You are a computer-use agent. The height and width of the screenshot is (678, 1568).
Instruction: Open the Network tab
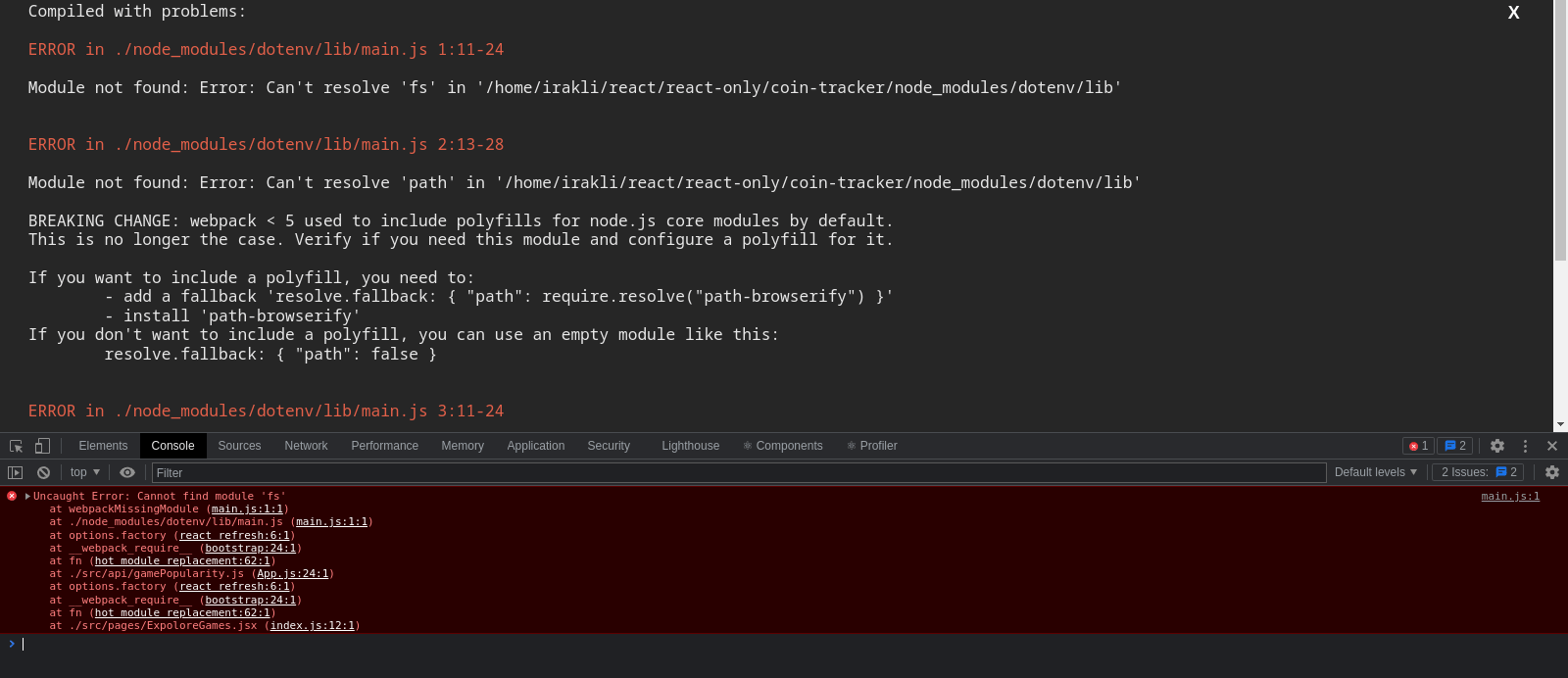click(306, 446)
